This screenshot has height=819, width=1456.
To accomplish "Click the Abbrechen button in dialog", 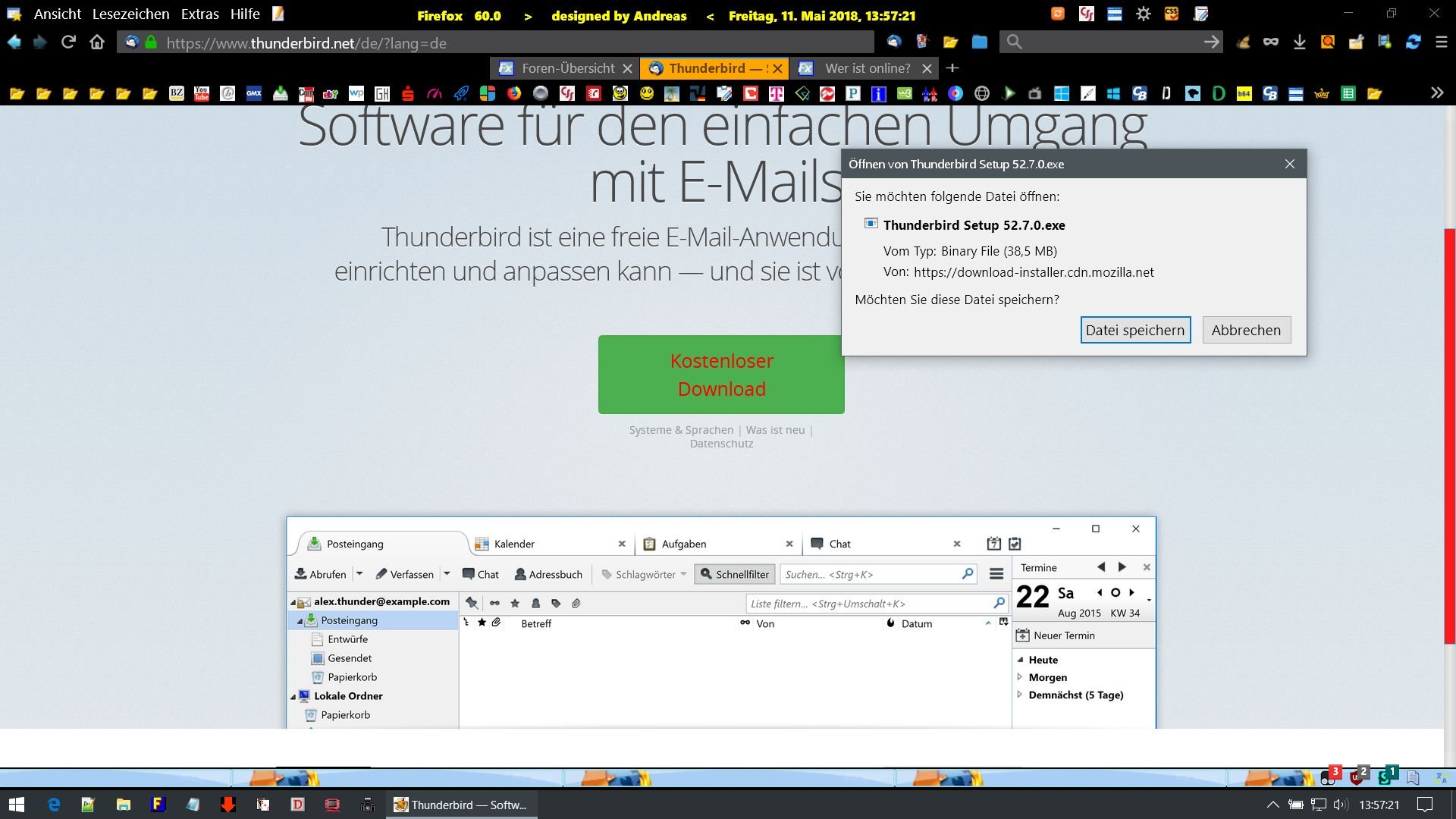I will (1246, 330).
